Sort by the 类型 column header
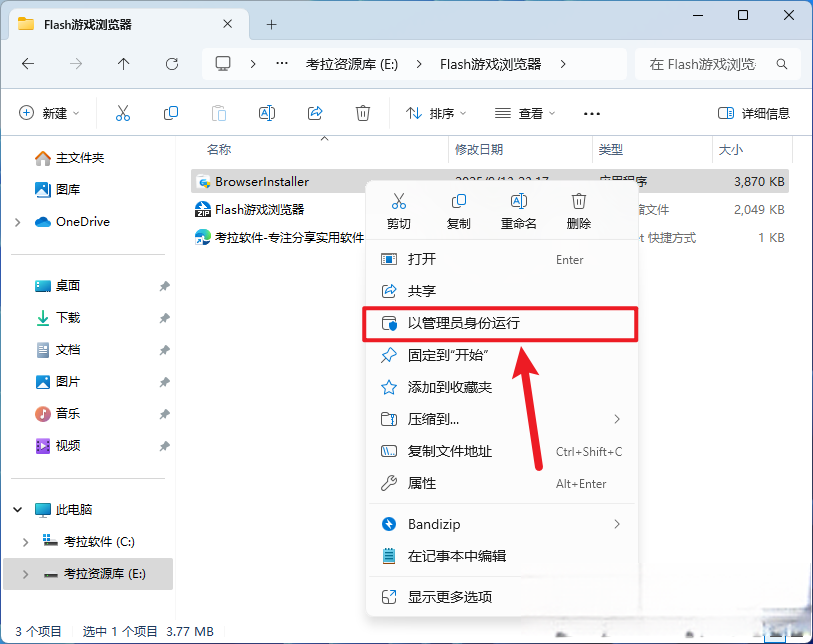 [610, 150]
